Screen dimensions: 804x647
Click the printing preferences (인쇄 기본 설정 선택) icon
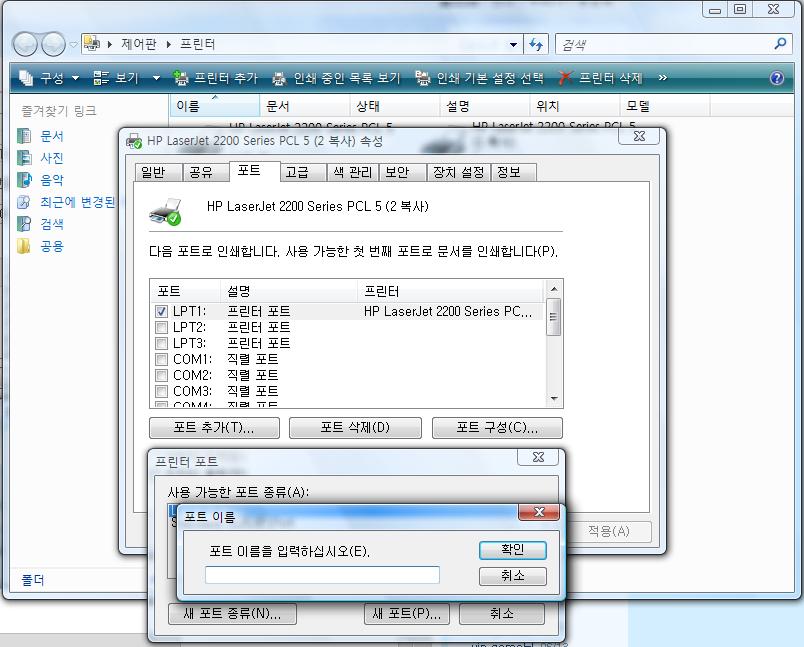(x=422, y=78)
